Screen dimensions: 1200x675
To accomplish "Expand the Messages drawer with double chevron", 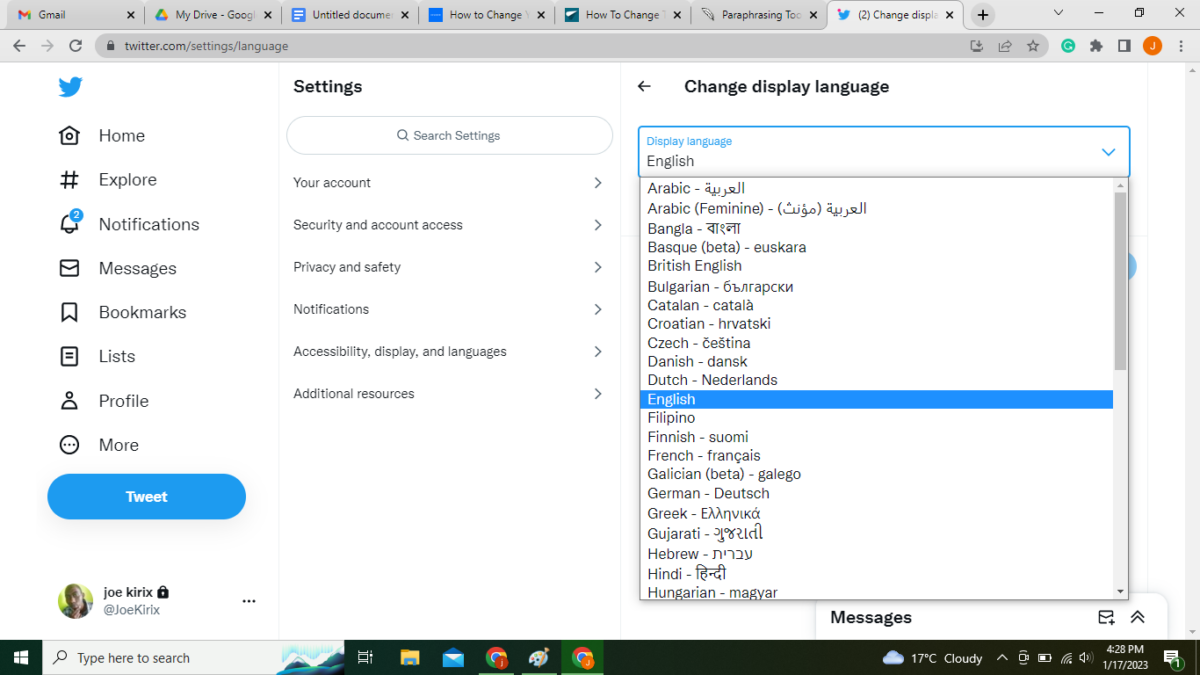I will click(x=1137, y=618).
